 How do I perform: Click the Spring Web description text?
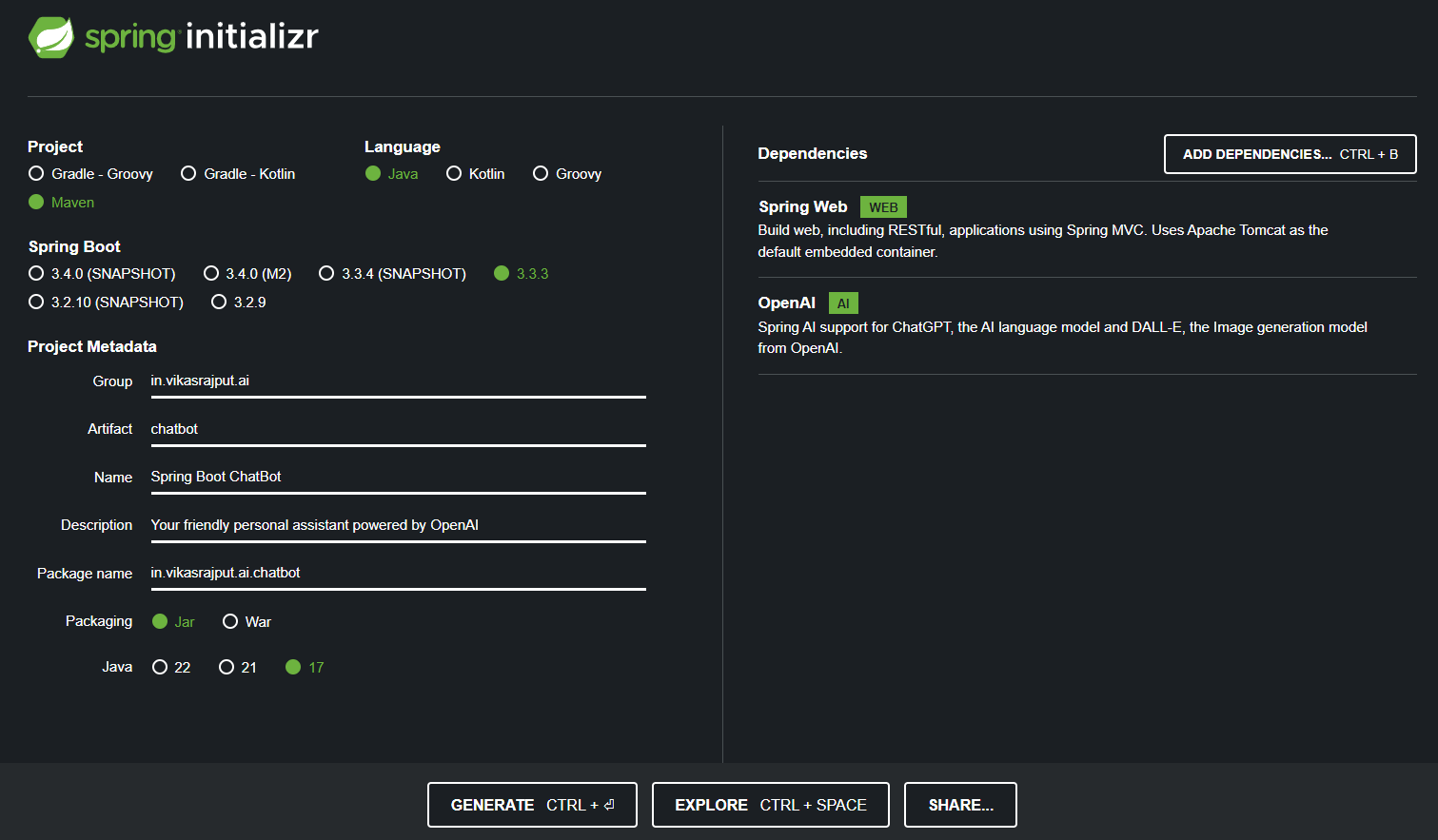click(x=1043, y=241)
